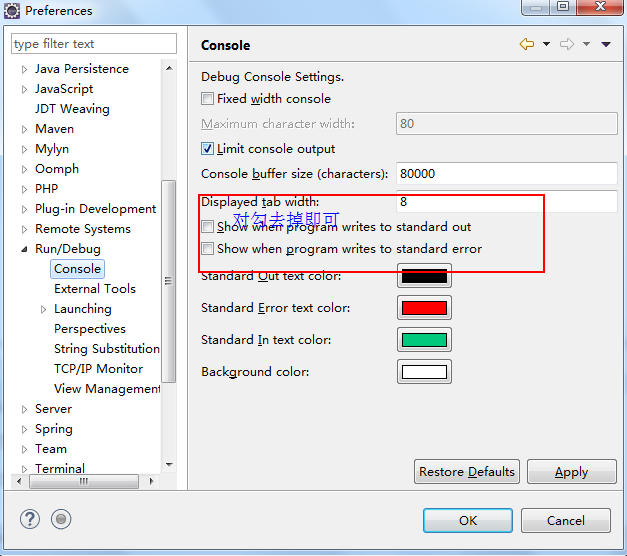The image size is (627, 556).
Task: Pick the Standard Out text color swatch
Action: pos(424,276)
